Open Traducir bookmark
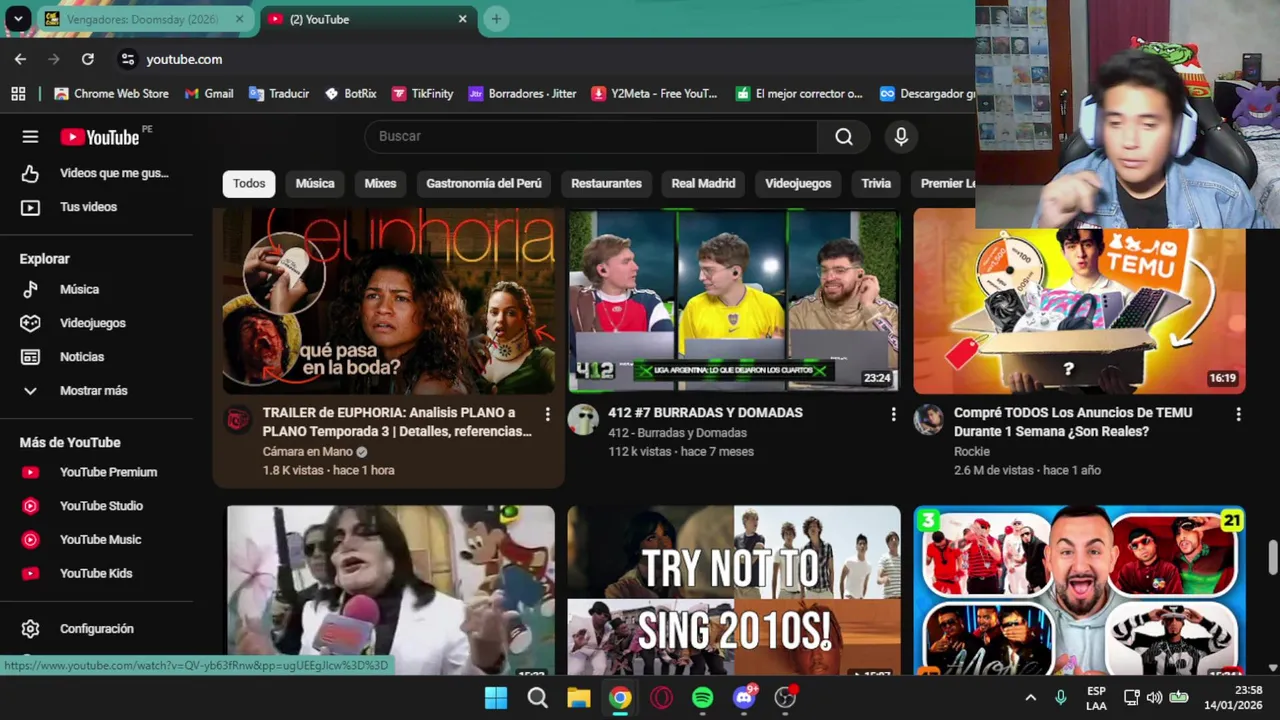This screenshot has width=1280, height=720. click(x=279, y=93)
